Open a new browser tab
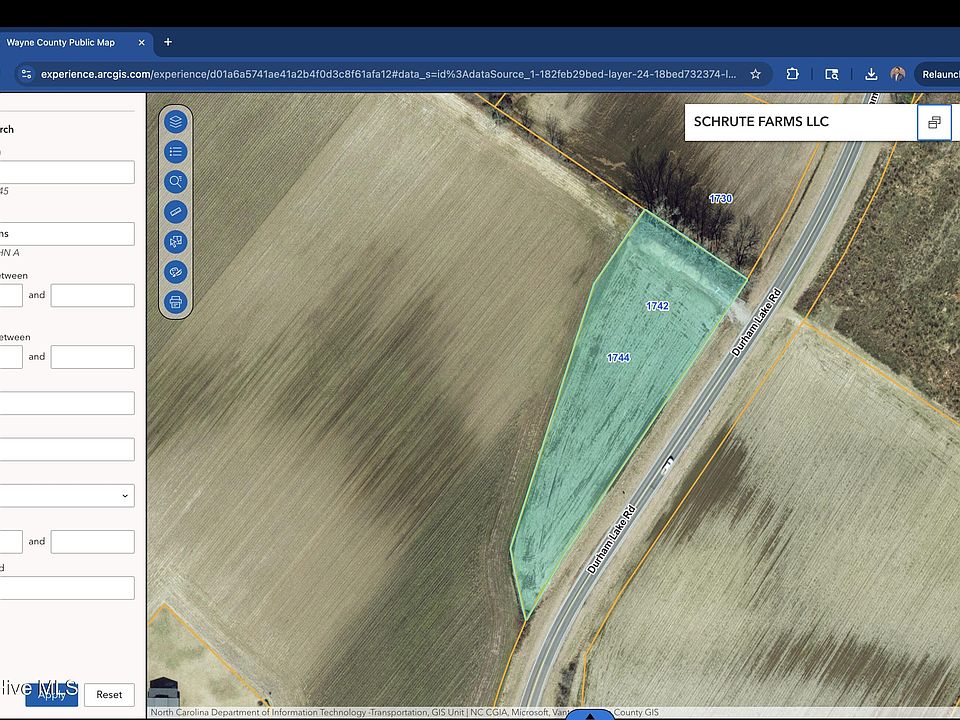 167,42
